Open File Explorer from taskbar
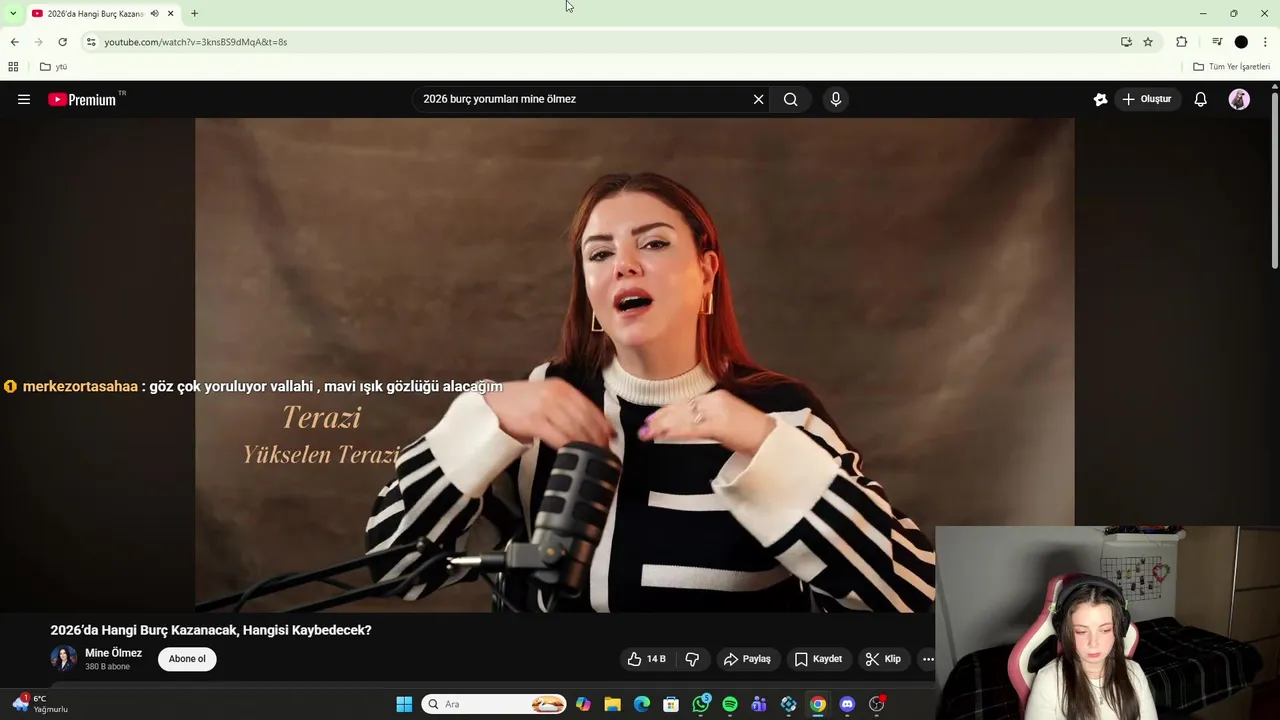This screenshot has width=1280, height=720. [x=612, y=704]
